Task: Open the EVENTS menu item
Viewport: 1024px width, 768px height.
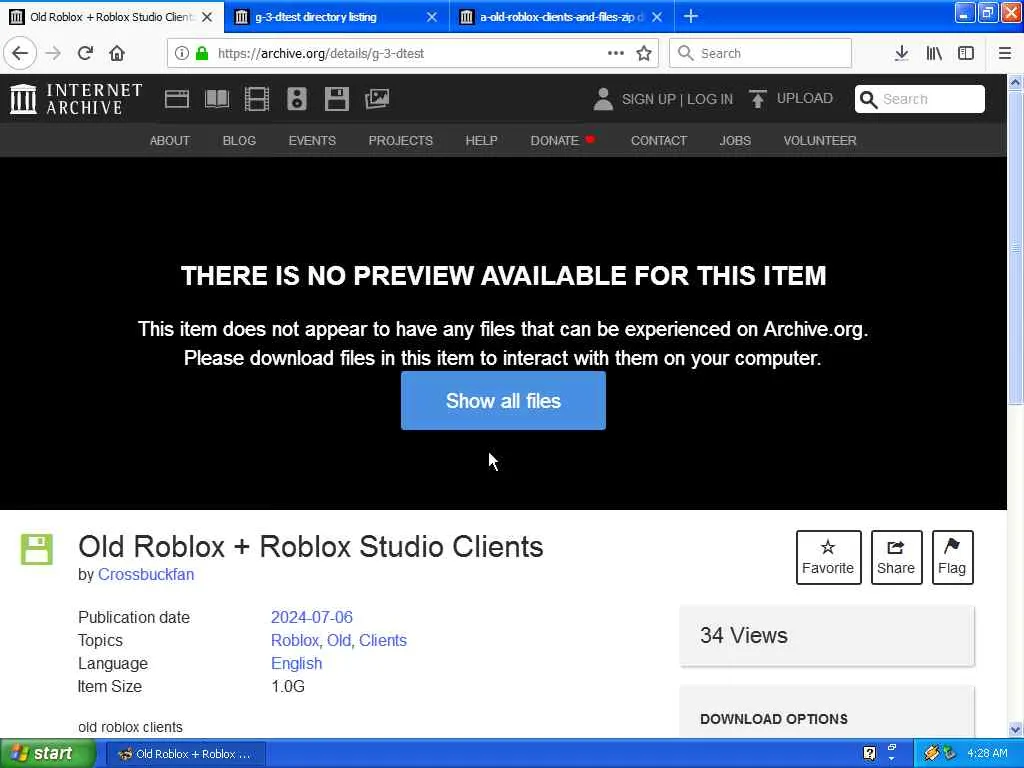Action: tap(312, 140)
